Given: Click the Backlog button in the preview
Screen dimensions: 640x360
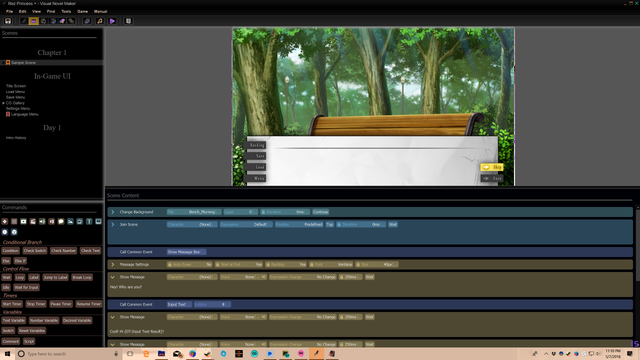Looking at the screenshot, I should pyautogui.click(x=256, y=145).
